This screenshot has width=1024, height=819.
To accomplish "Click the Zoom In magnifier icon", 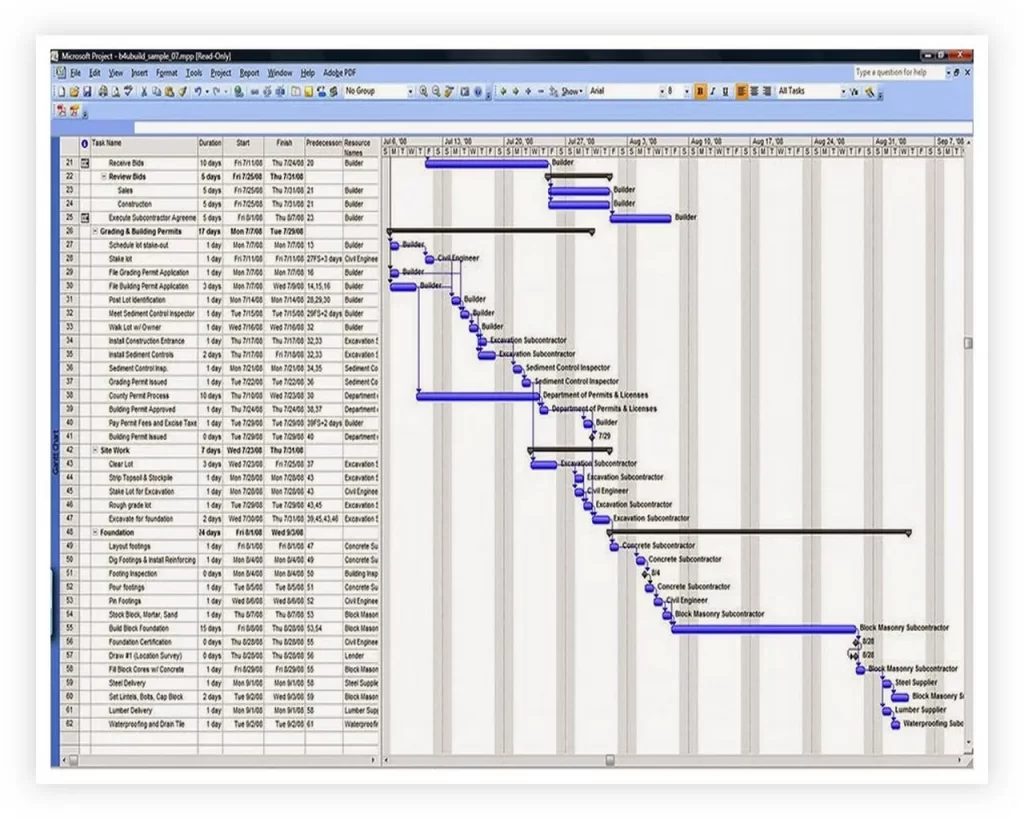I will 424,92.
